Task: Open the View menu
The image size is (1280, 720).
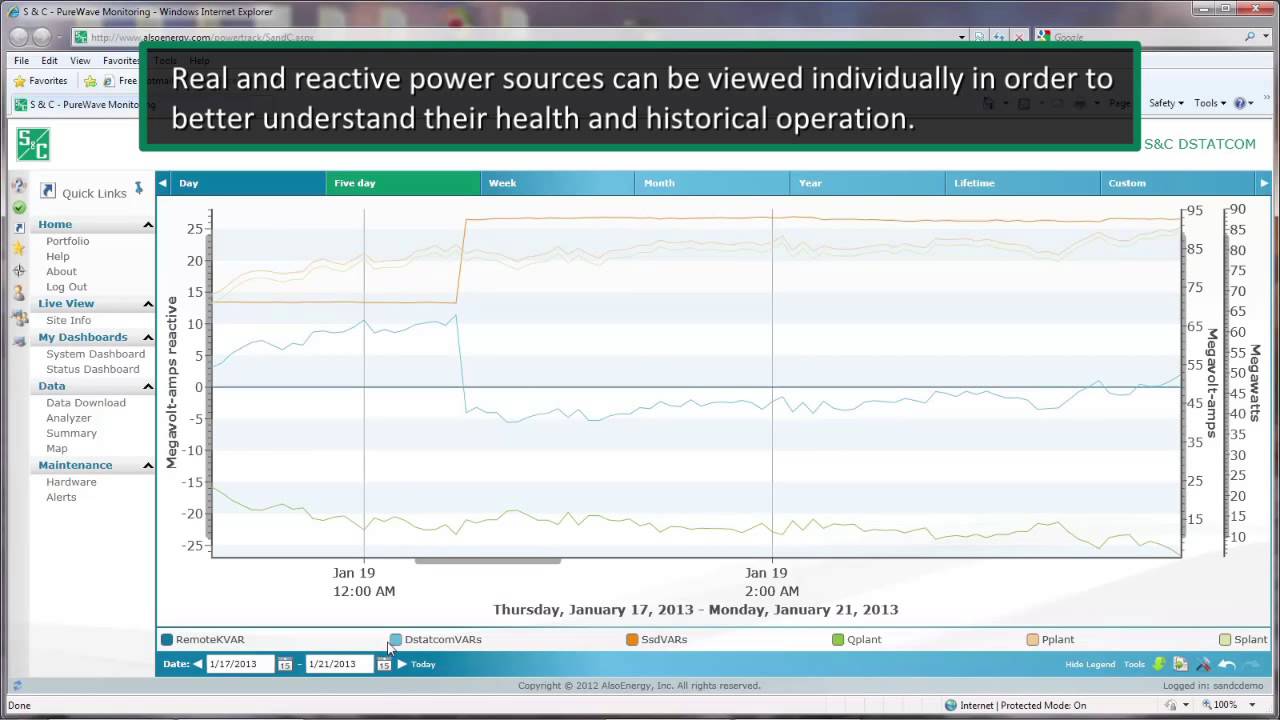Action: (80, 61)
